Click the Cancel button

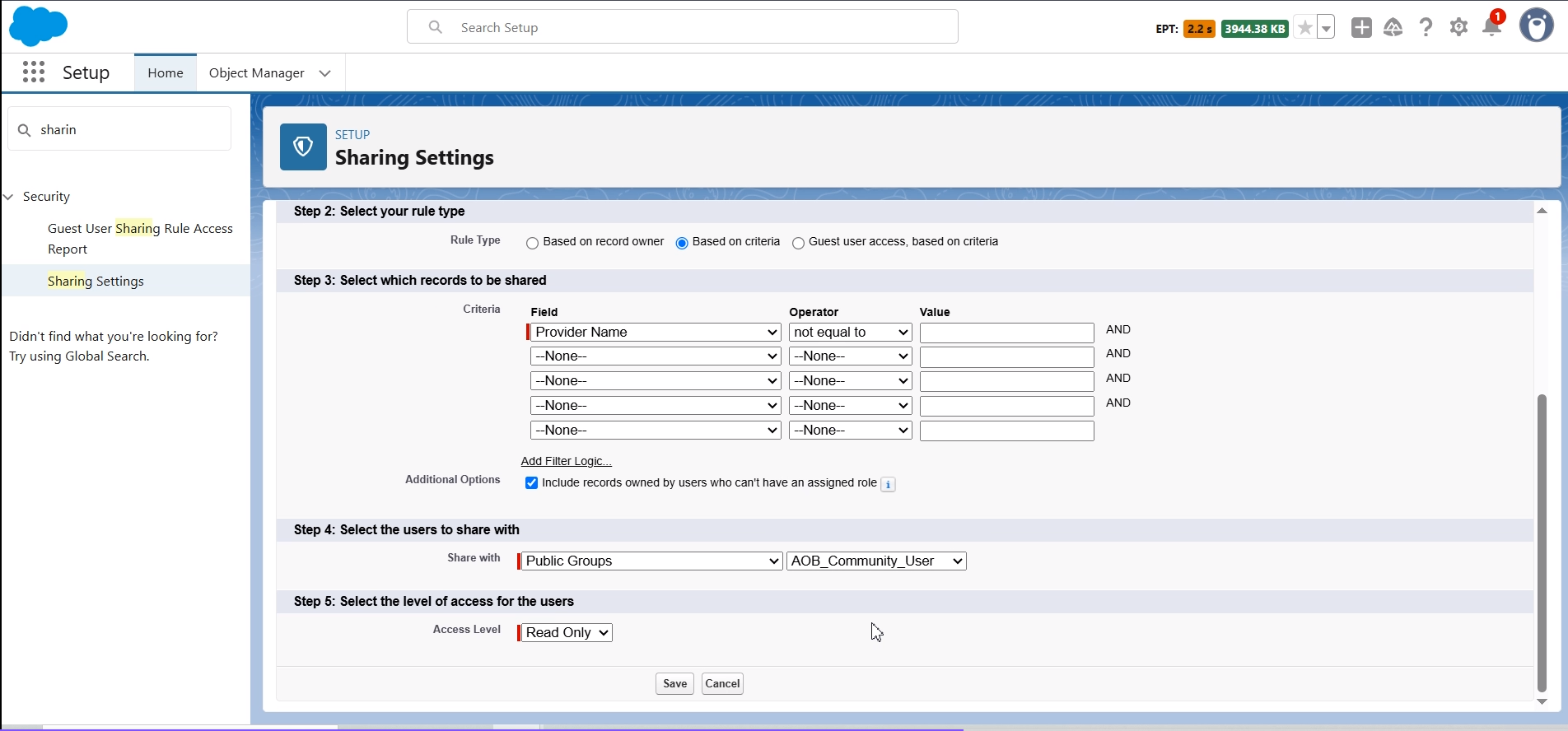pyautogui.click(x=722, y=684)
